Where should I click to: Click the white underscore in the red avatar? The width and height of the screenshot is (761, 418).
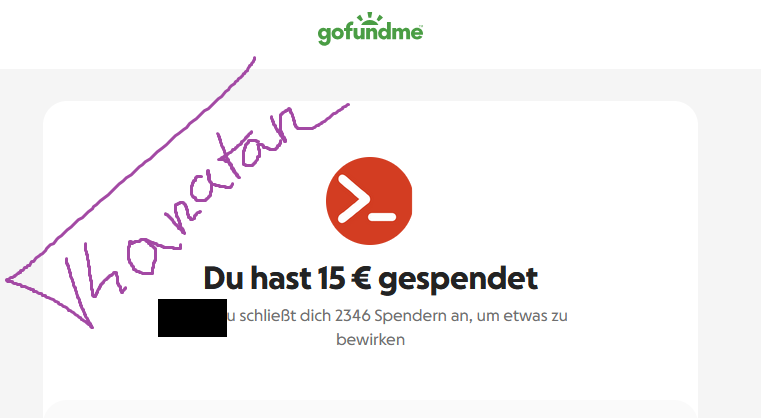point(382,217)
